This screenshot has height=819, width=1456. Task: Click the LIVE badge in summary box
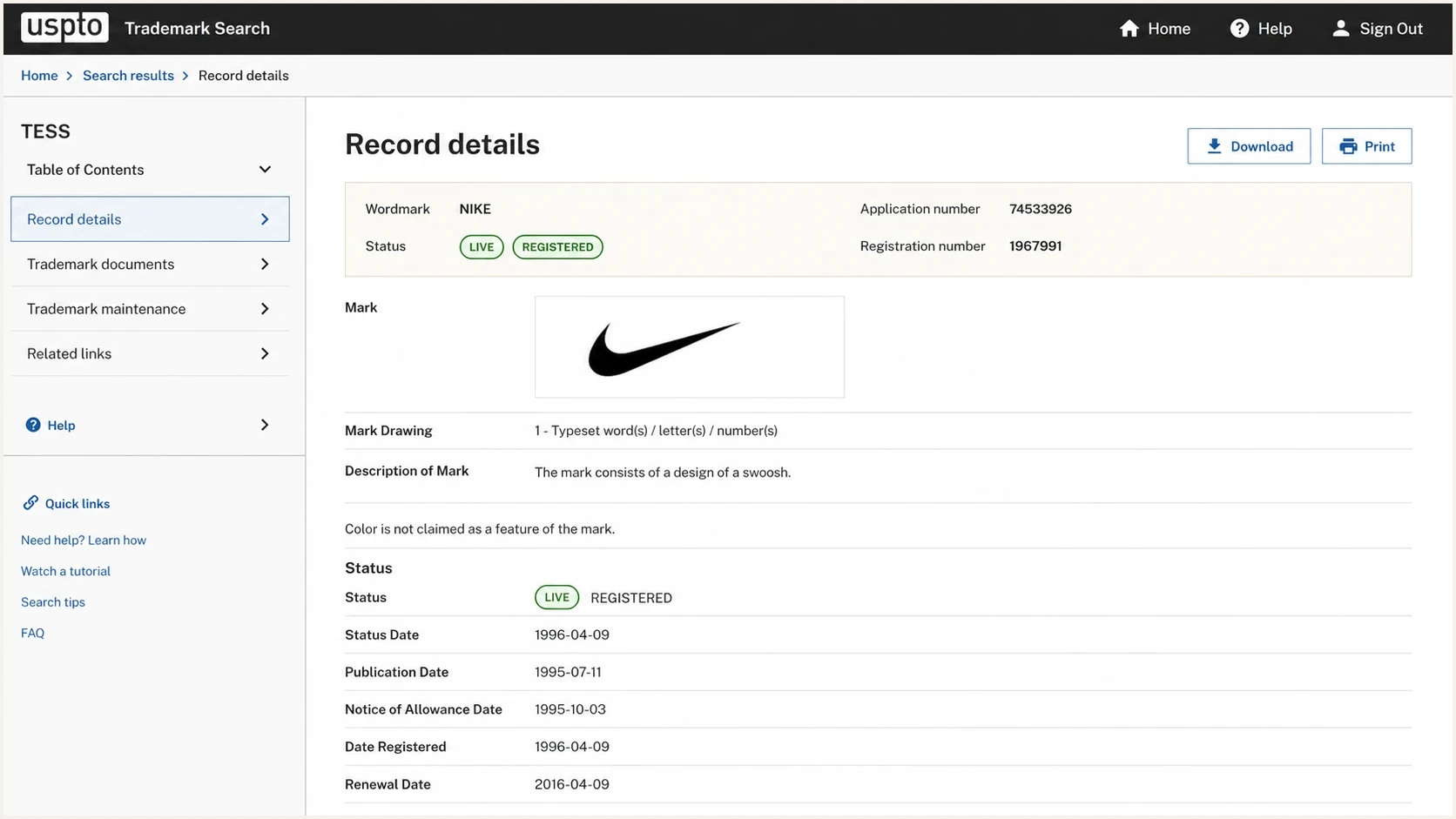point(482,247)
